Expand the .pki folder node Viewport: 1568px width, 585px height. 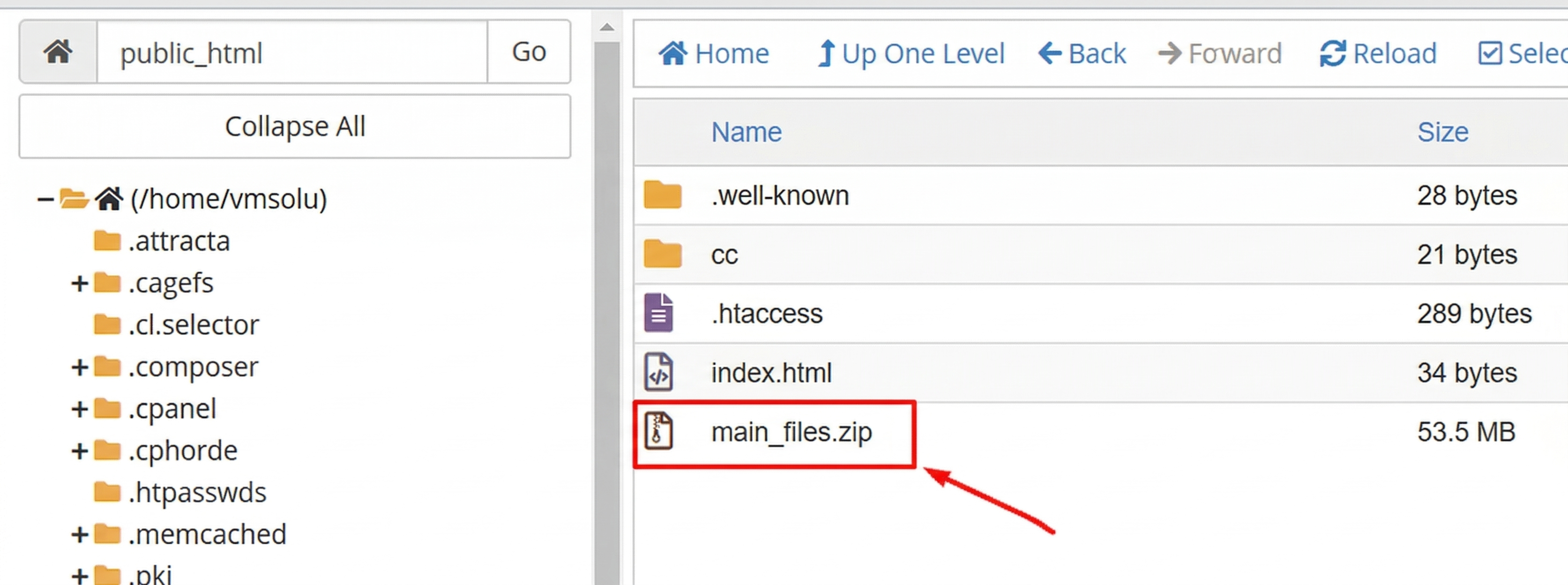80,575
